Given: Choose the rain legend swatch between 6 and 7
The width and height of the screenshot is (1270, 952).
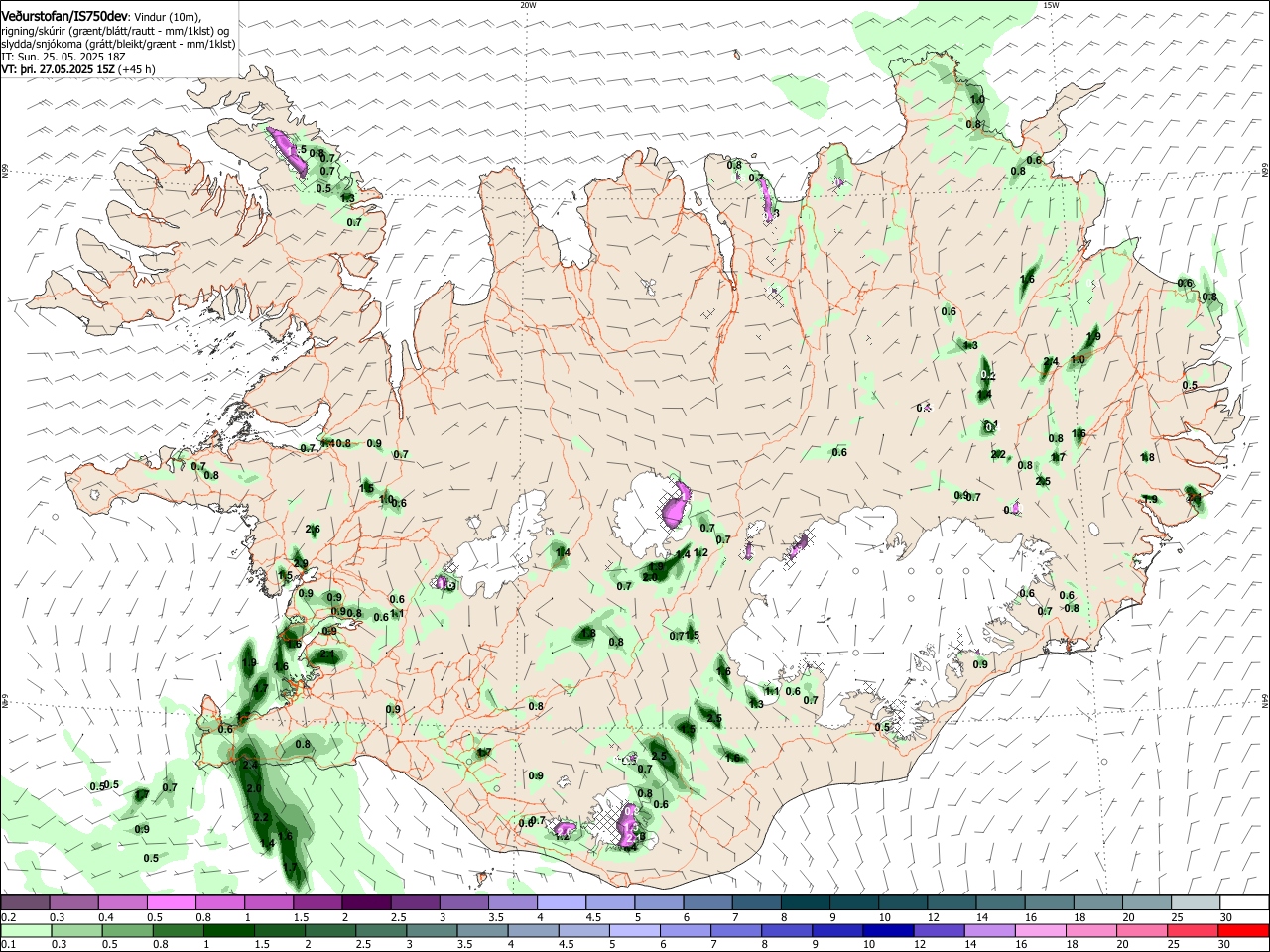Looking at the screenshot, I should (x=684, y=930).
